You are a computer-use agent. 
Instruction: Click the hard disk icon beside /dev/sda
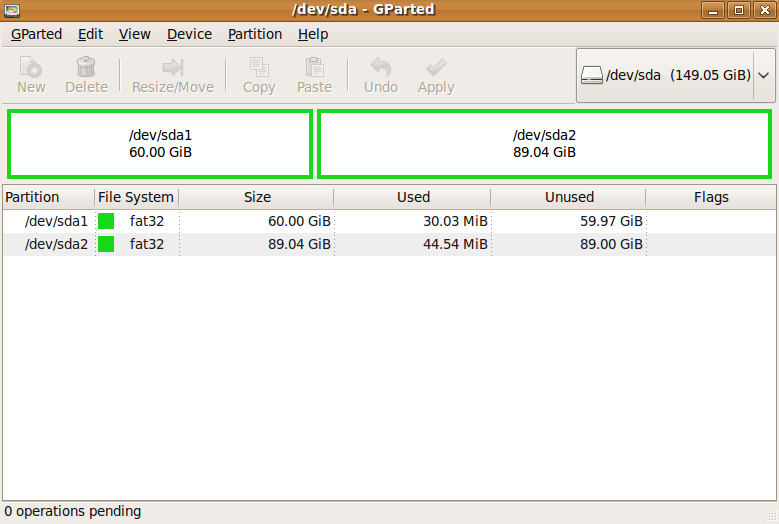tap(592, 75)
